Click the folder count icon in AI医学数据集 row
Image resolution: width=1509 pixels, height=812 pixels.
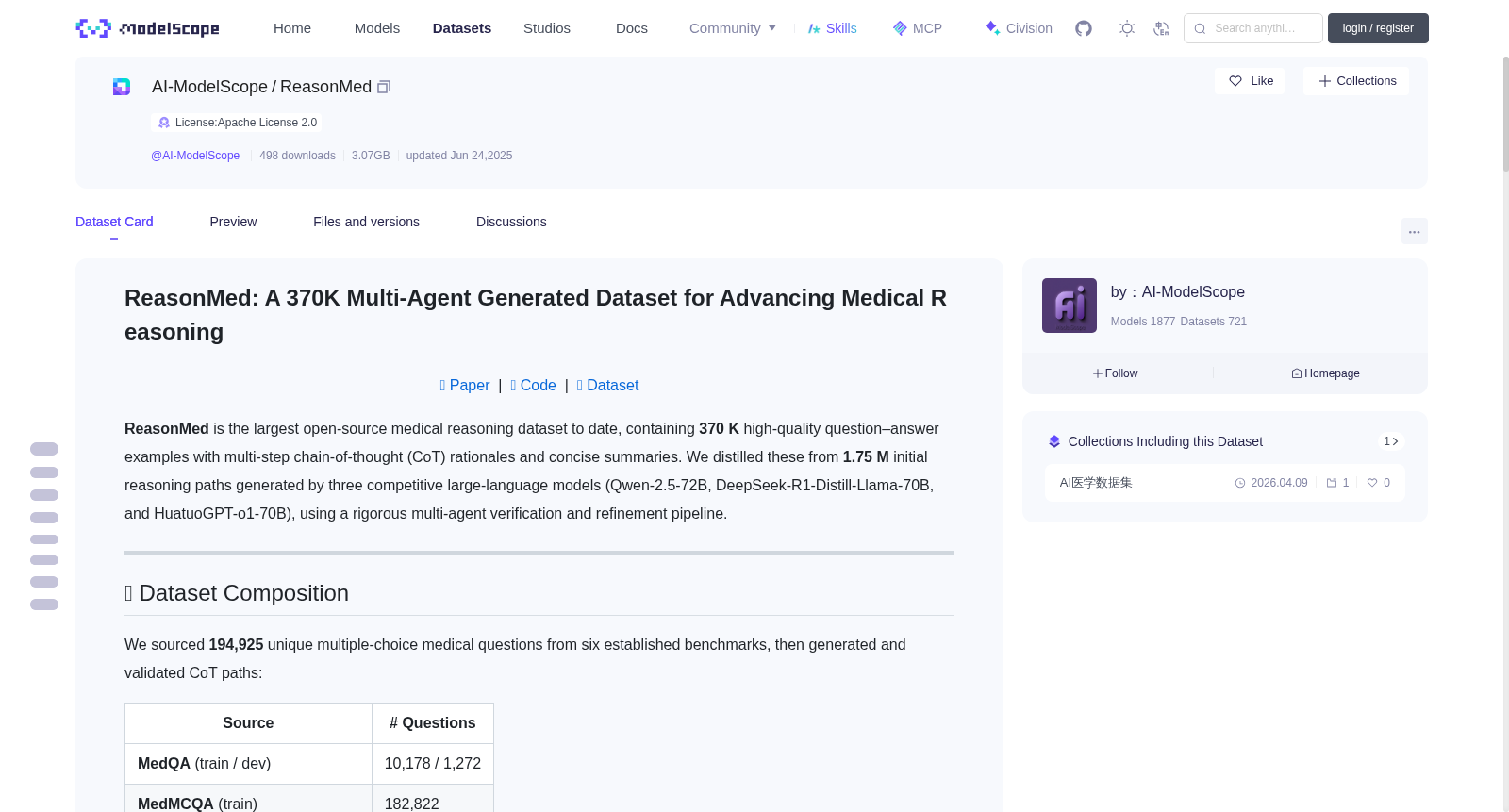point(1332,483)
